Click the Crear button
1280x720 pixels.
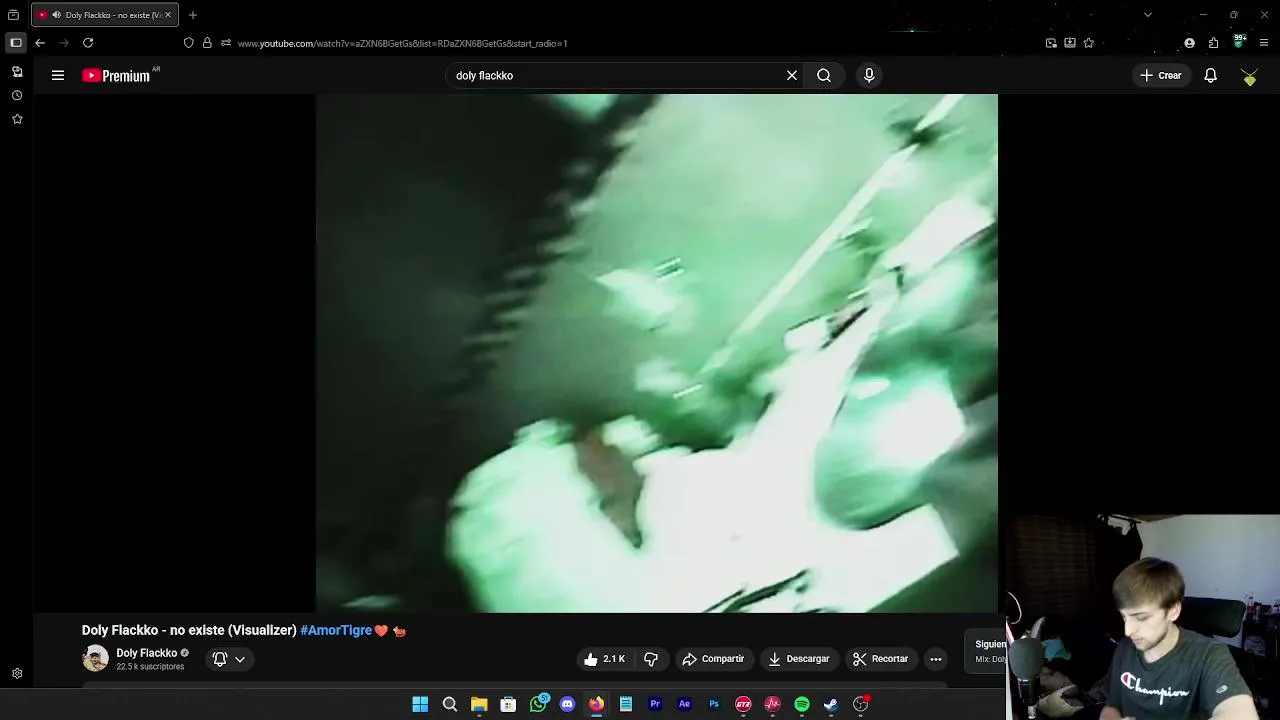pyautogui.click(x=1160, y=75)
